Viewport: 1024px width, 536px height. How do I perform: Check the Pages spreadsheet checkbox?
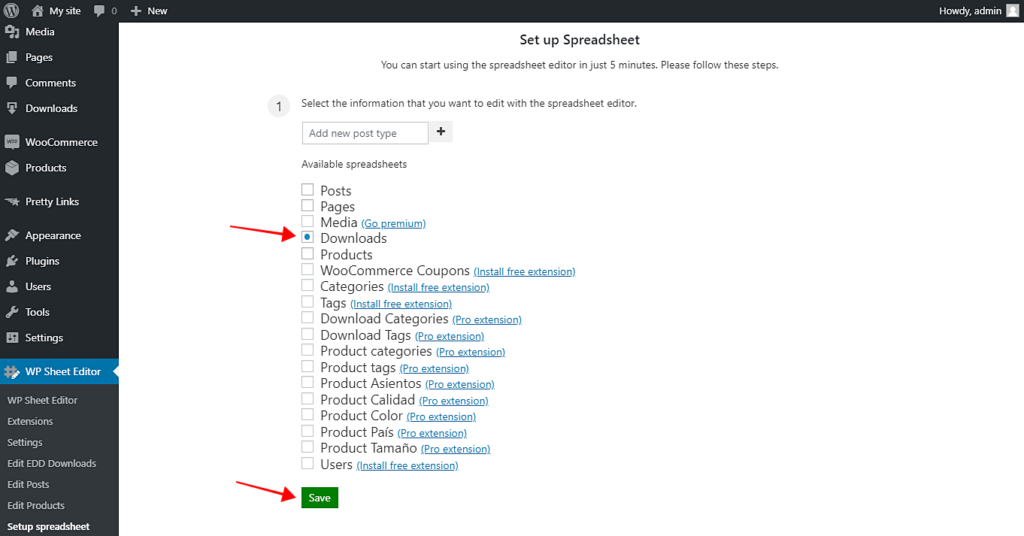(x=308, y=205)
